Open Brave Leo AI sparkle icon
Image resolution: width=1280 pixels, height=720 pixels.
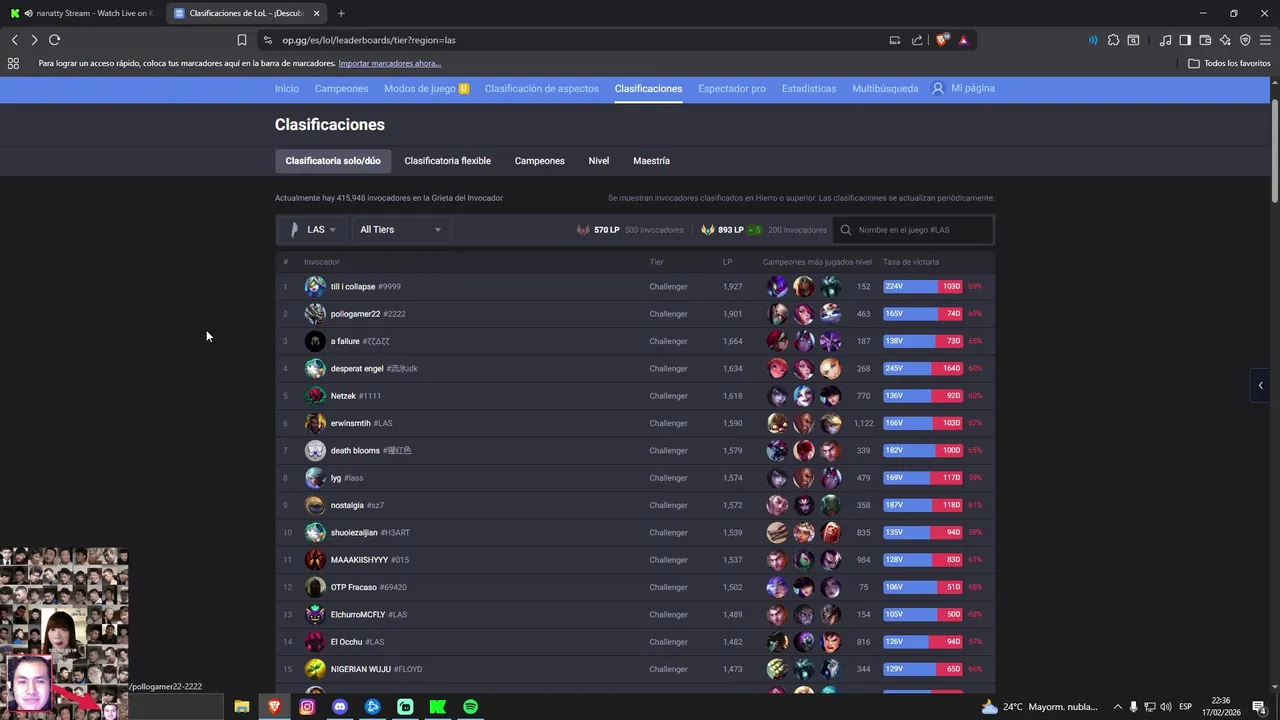[1225, 40]
